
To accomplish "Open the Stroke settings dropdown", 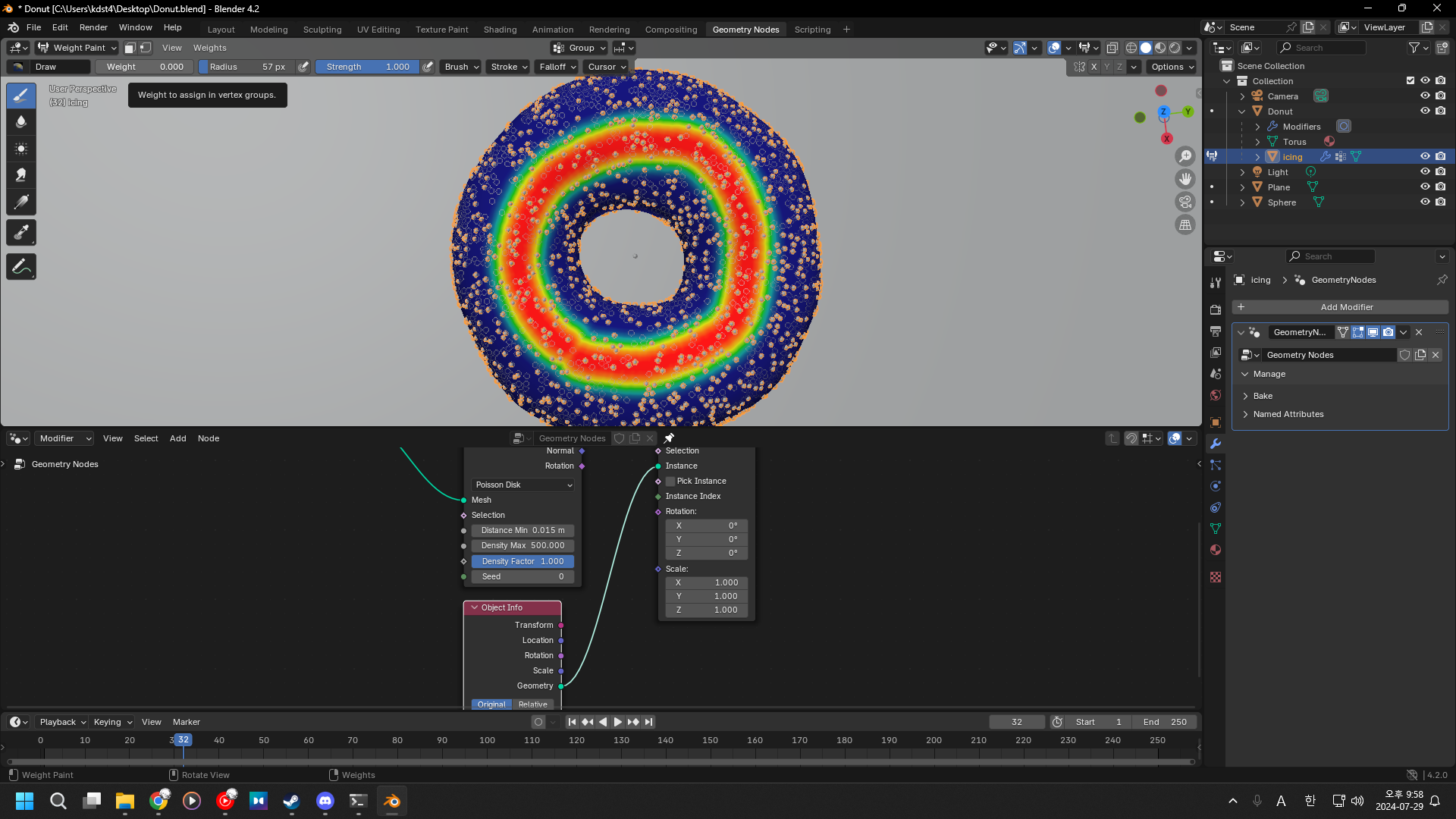I will [x=508, y=67].
